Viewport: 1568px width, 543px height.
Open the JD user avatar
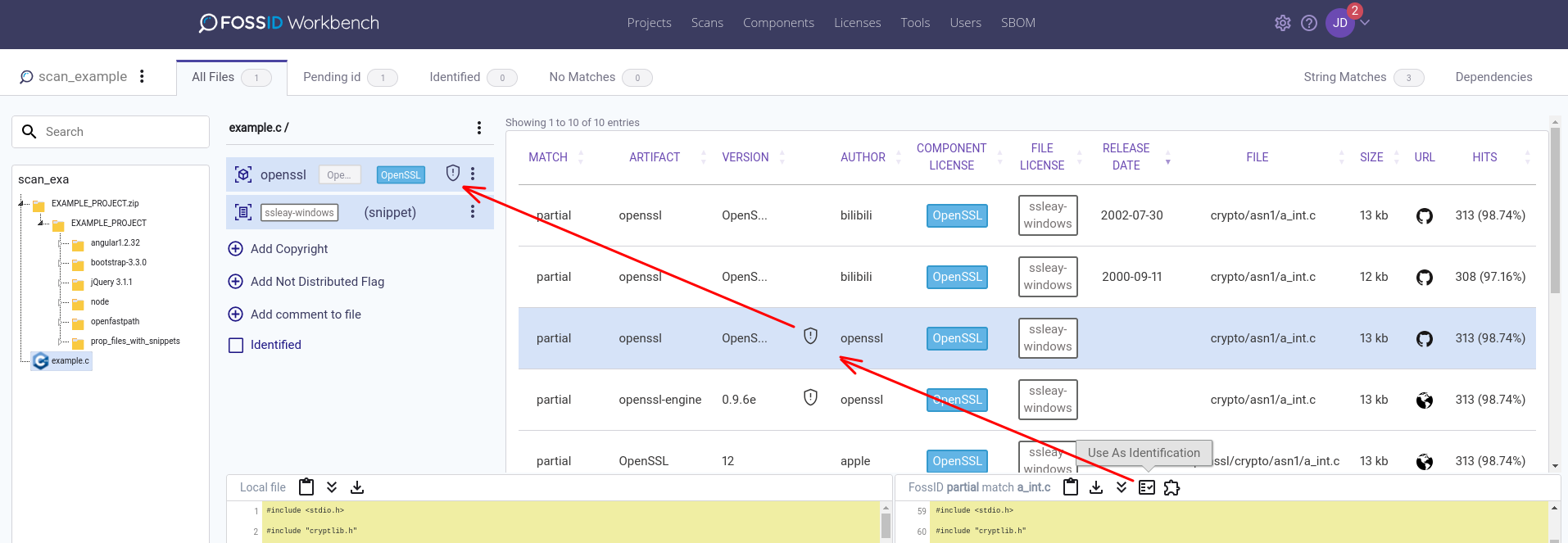tap(1340, 23)
